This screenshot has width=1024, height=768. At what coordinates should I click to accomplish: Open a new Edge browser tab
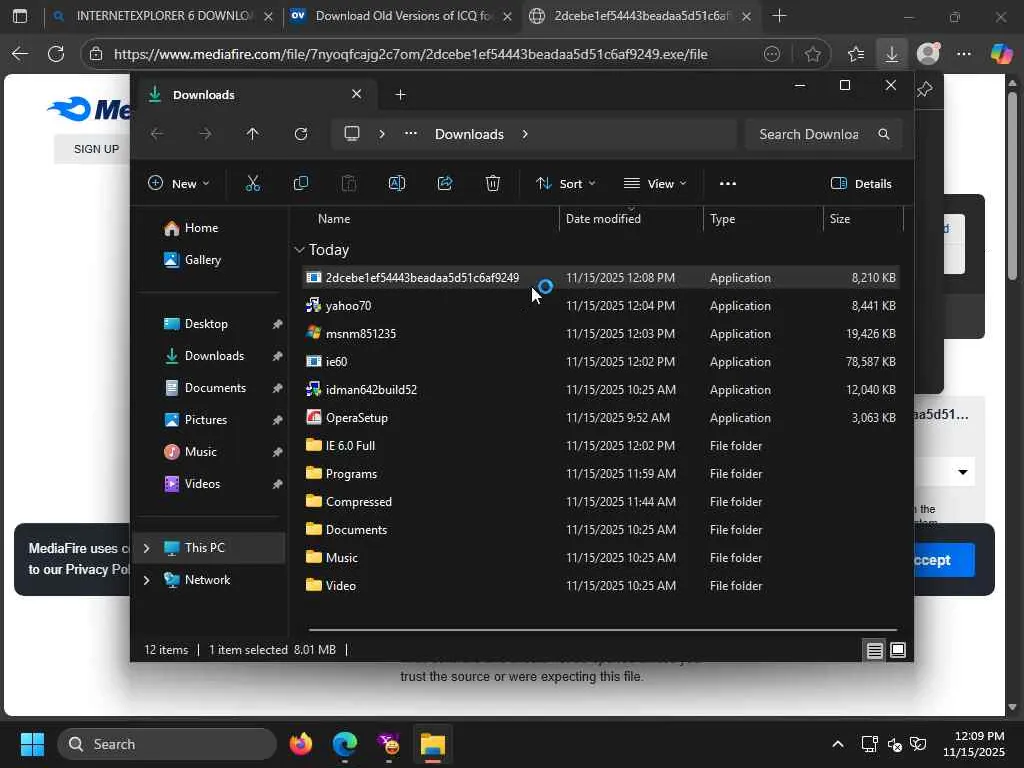coord(779,16)
